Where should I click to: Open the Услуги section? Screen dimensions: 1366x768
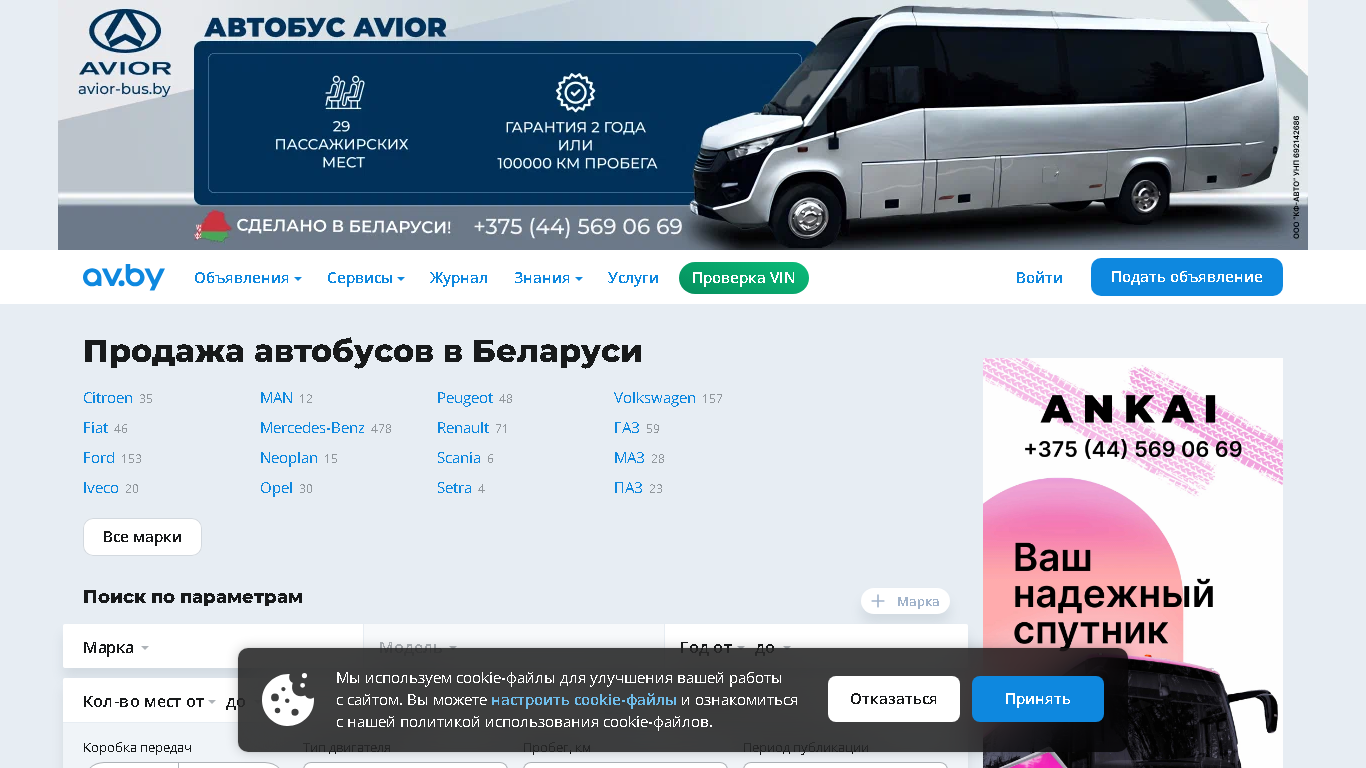pos(633,278)
